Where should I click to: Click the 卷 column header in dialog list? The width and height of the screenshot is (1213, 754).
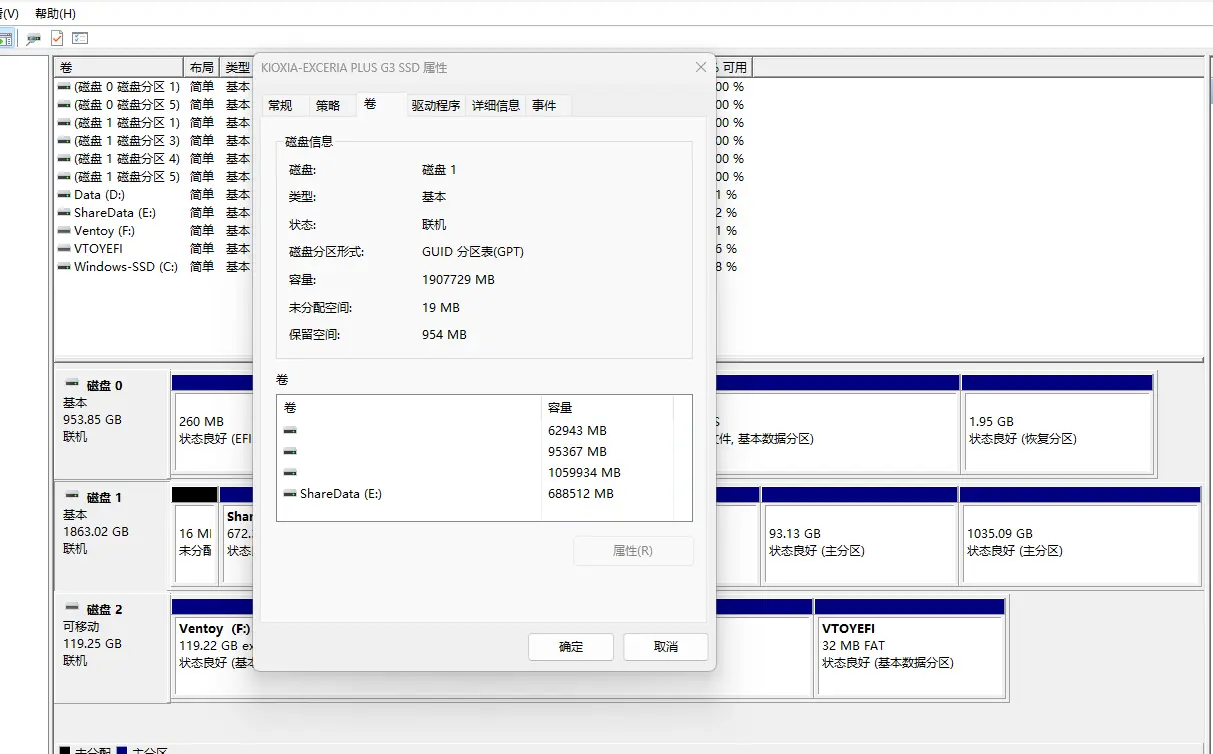pos(409,408)
